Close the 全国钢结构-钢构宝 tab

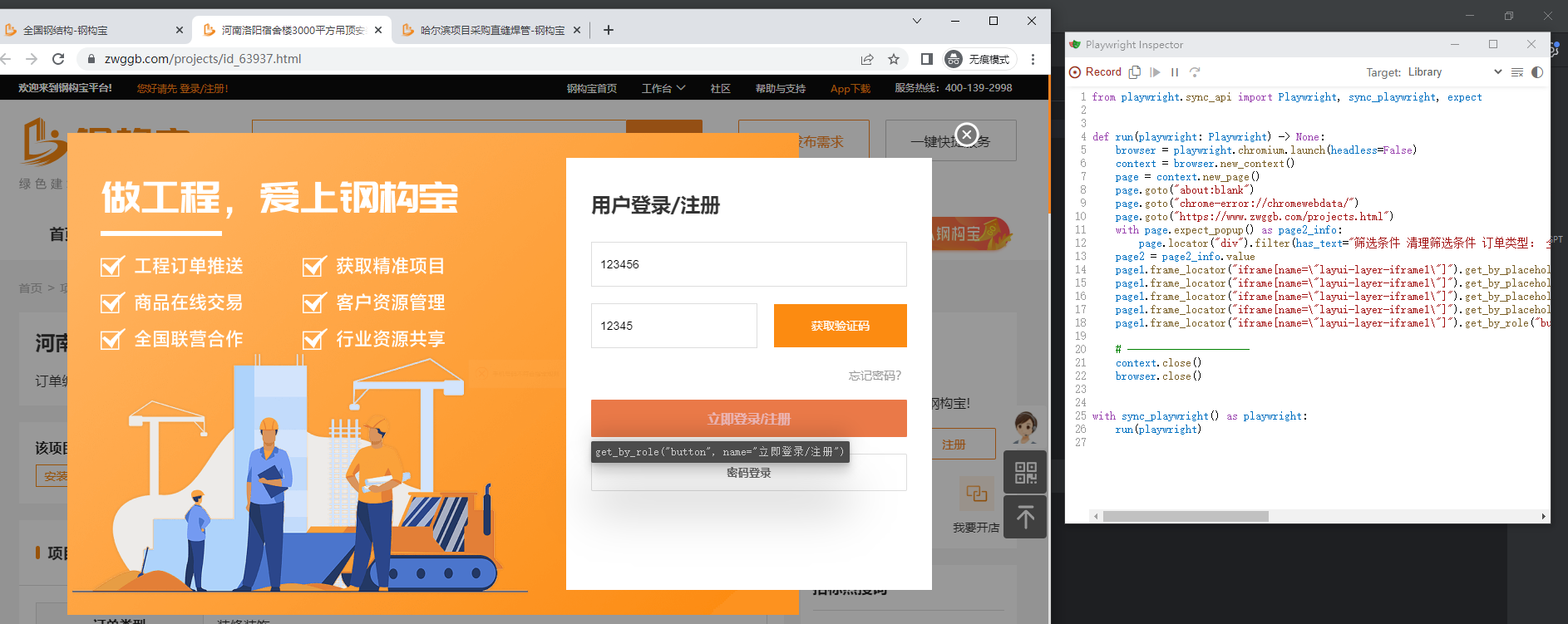click(x=180, y=30)
